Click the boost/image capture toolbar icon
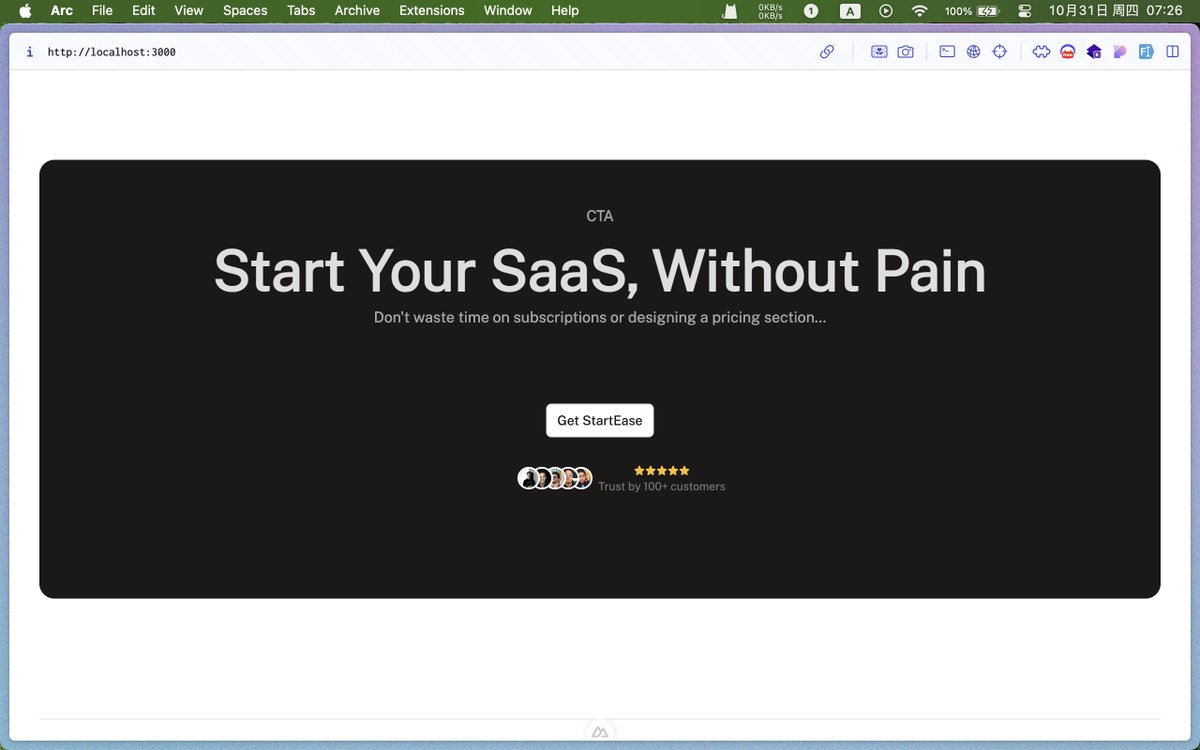 point(879,52)
